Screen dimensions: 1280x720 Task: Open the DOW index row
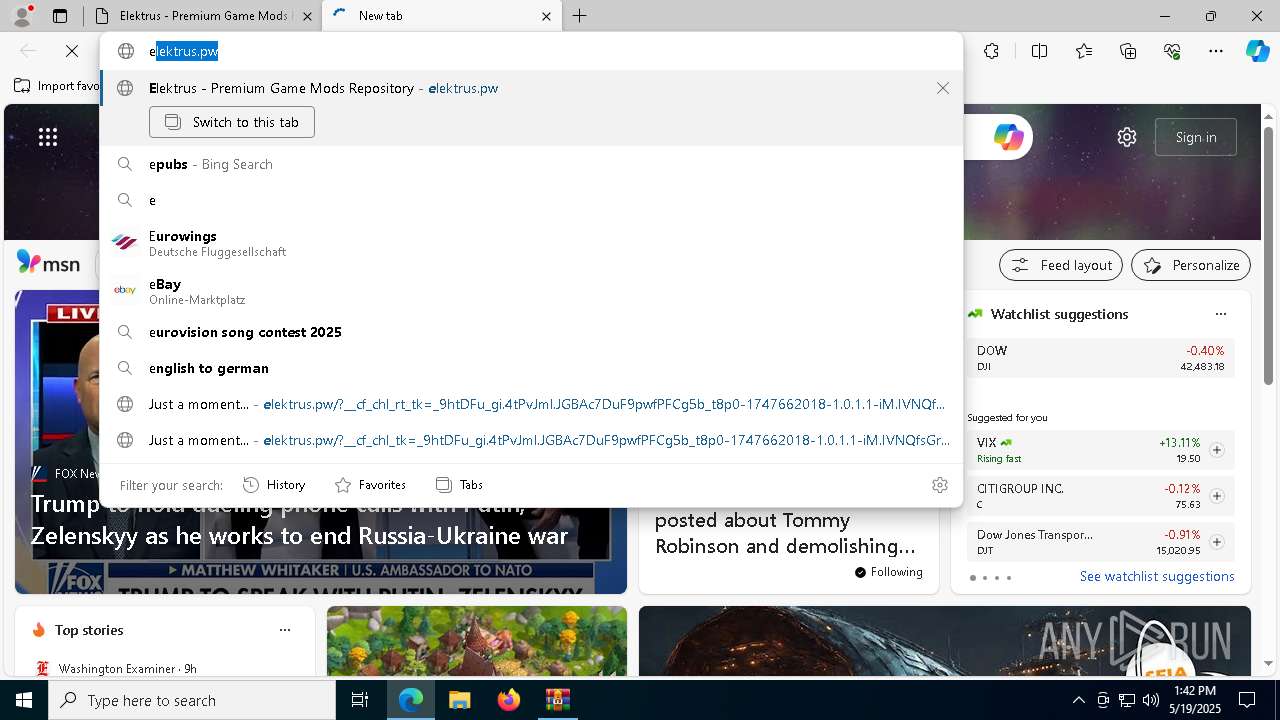point(1100,358)
